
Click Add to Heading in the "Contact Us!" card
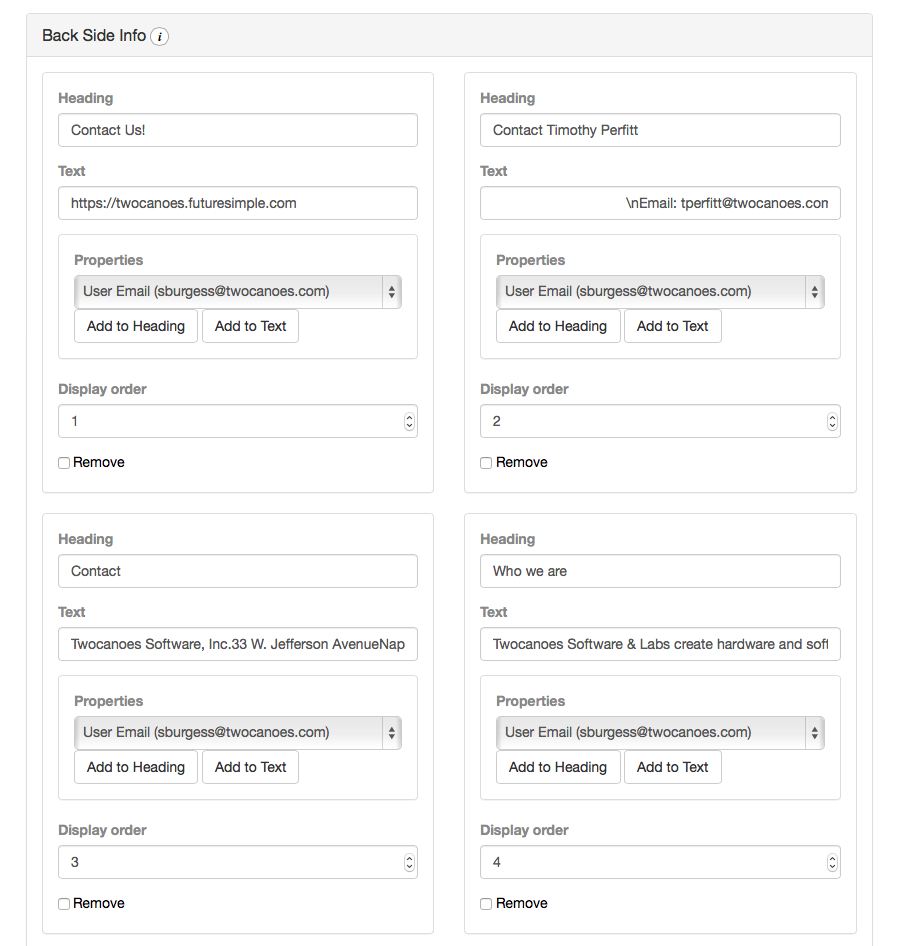click(136, 326)
